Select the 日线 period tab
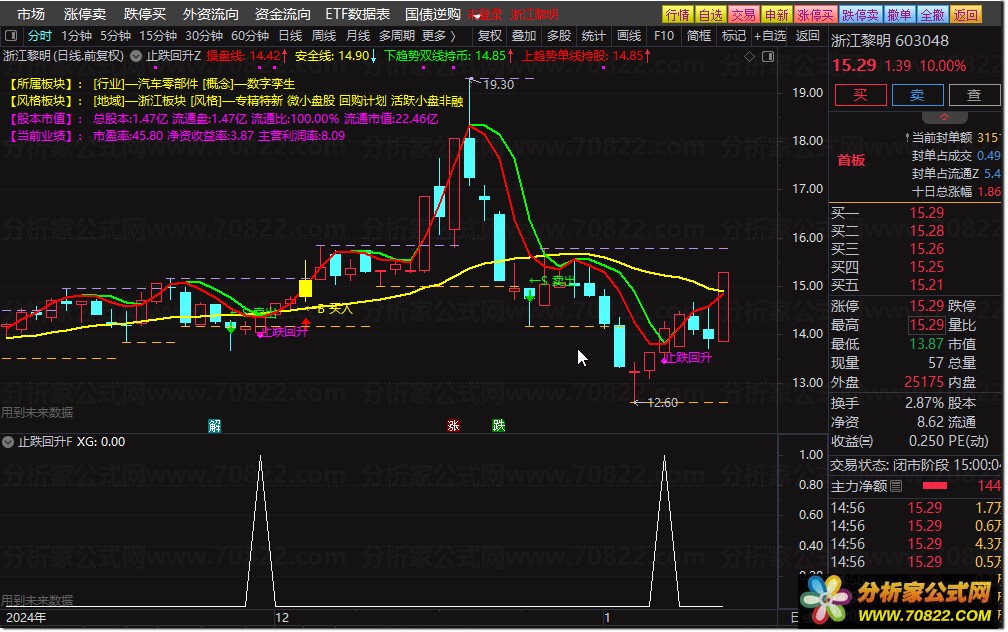The height and width of the screenshot is (632, 1008). (x=290, y=35)
